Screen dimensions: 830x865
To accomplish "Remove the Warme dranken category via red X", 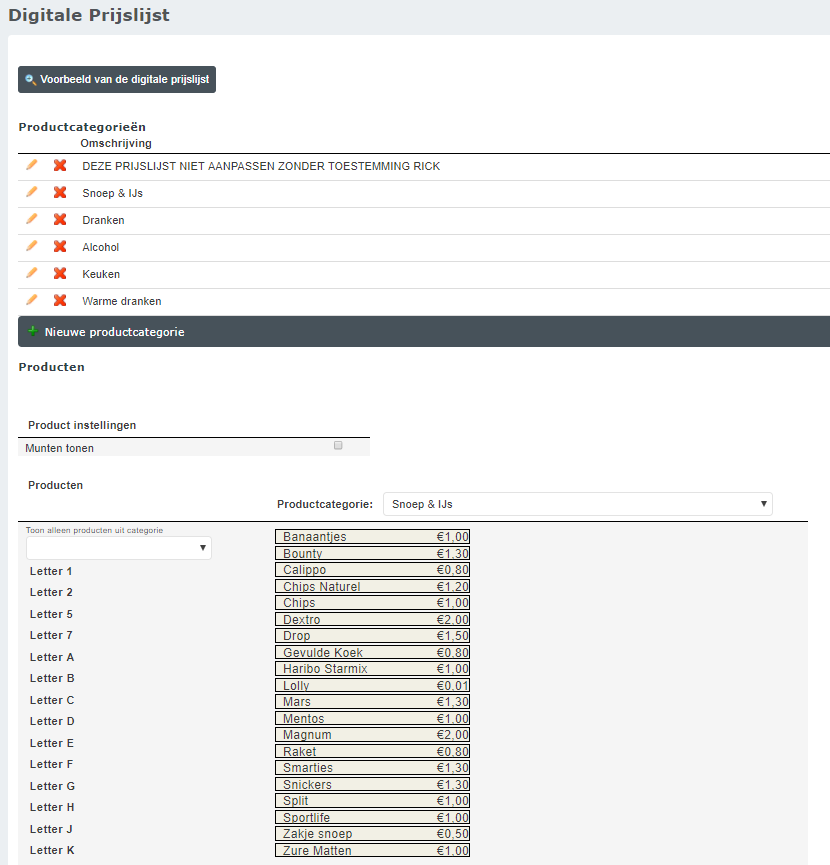I will pos(60,300).
